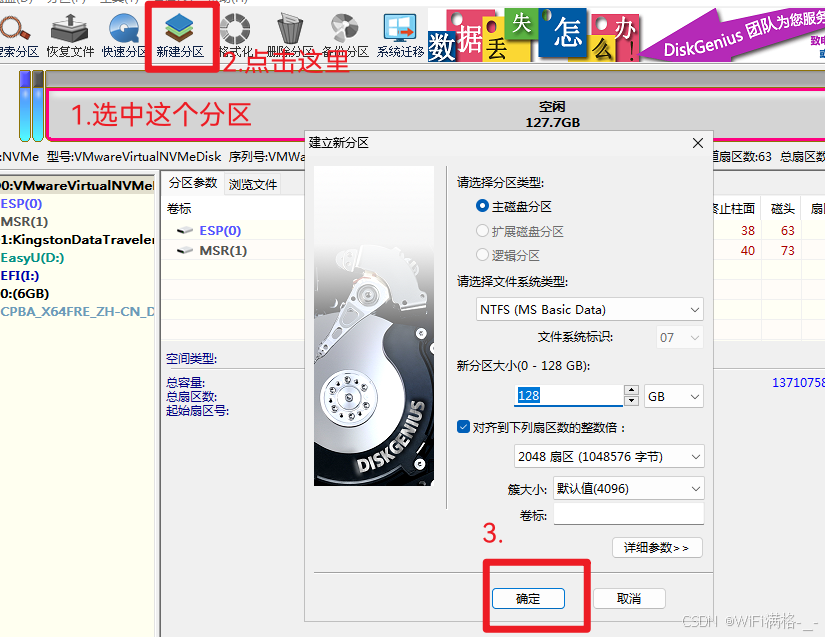Select VMwareVirtualNVMe disk in the tree
This screenshot has height=637, width=825.
[x=77, y=185]
